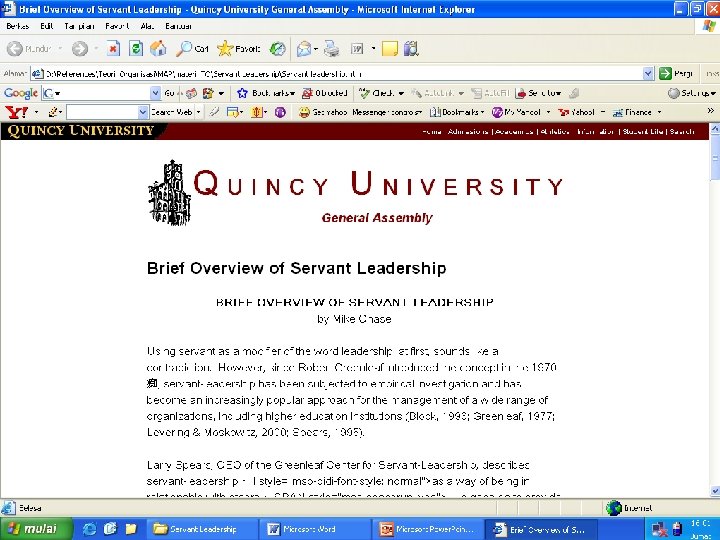
Task: Open dropdown beside the Mail icon
Action: (316, 49)
